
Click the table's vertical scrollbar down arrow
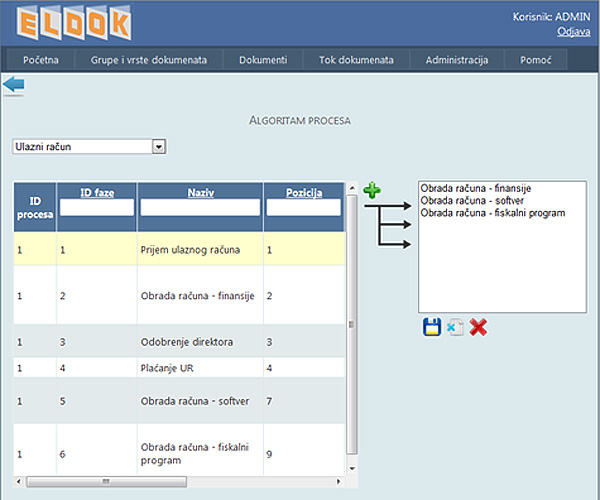click(351, 468)
